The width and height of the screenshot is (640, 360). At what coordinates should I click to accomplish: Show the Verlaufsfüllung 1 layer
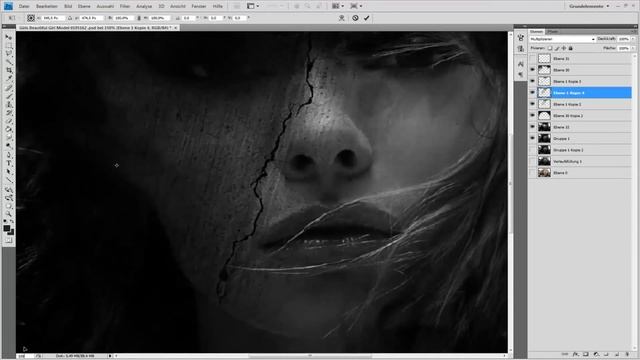[x=532, y=161]
